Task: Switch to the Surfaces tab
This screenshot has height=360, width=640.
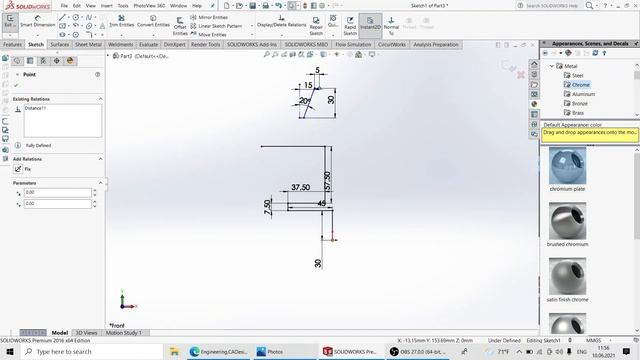Action: (60, 44)
